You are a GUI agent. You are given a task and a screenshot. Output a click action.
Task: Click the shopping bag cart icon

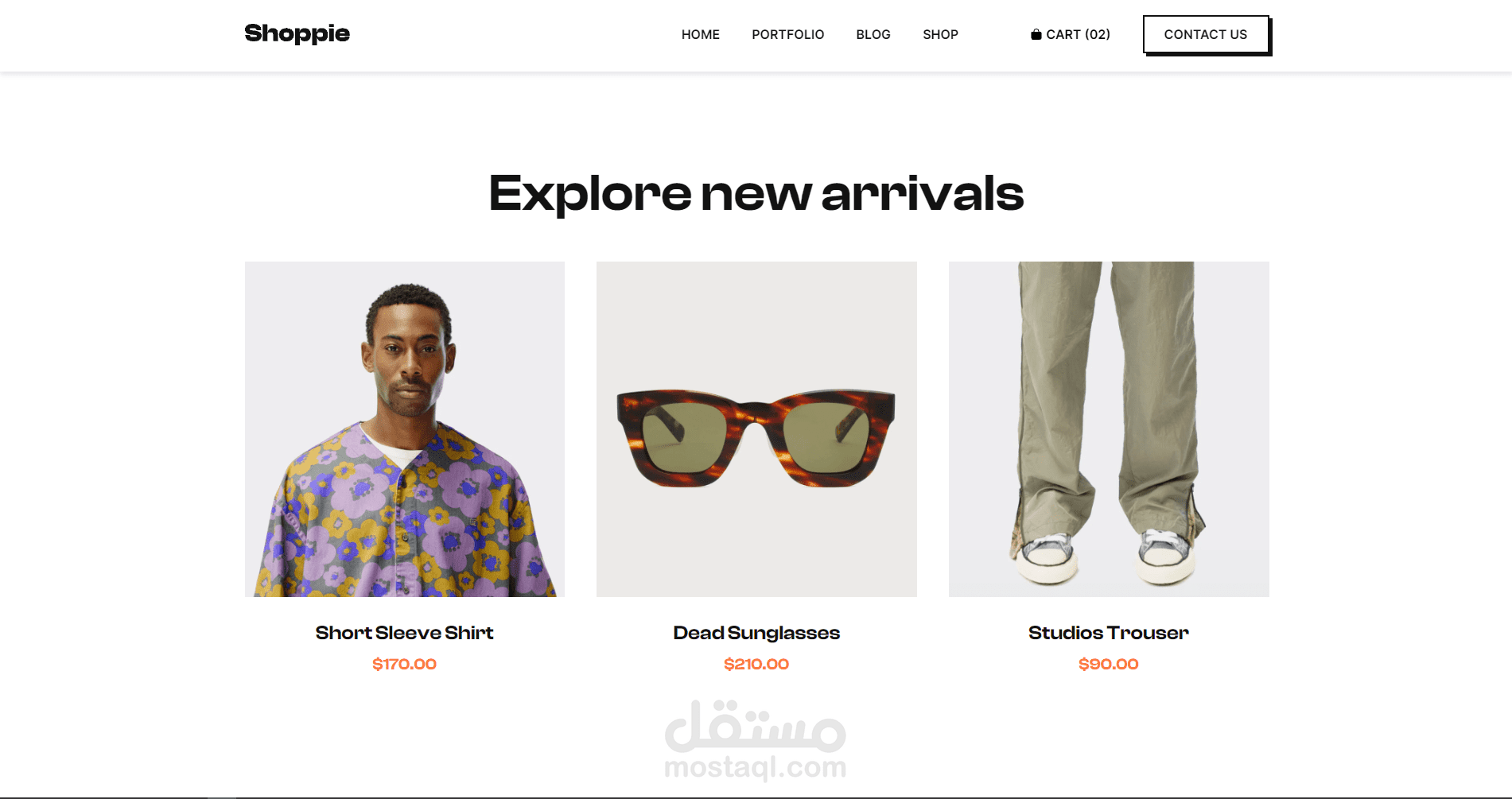tap(1036, 34)
